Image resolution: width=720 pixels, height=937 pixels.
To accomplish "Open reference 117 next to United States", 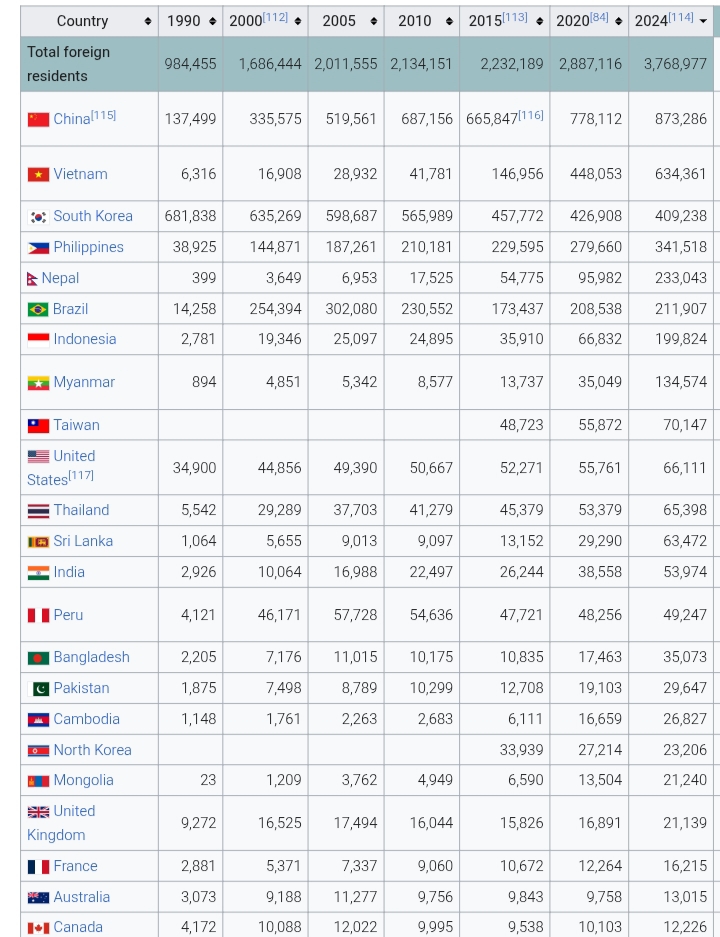I will click(x=81, y=476).
